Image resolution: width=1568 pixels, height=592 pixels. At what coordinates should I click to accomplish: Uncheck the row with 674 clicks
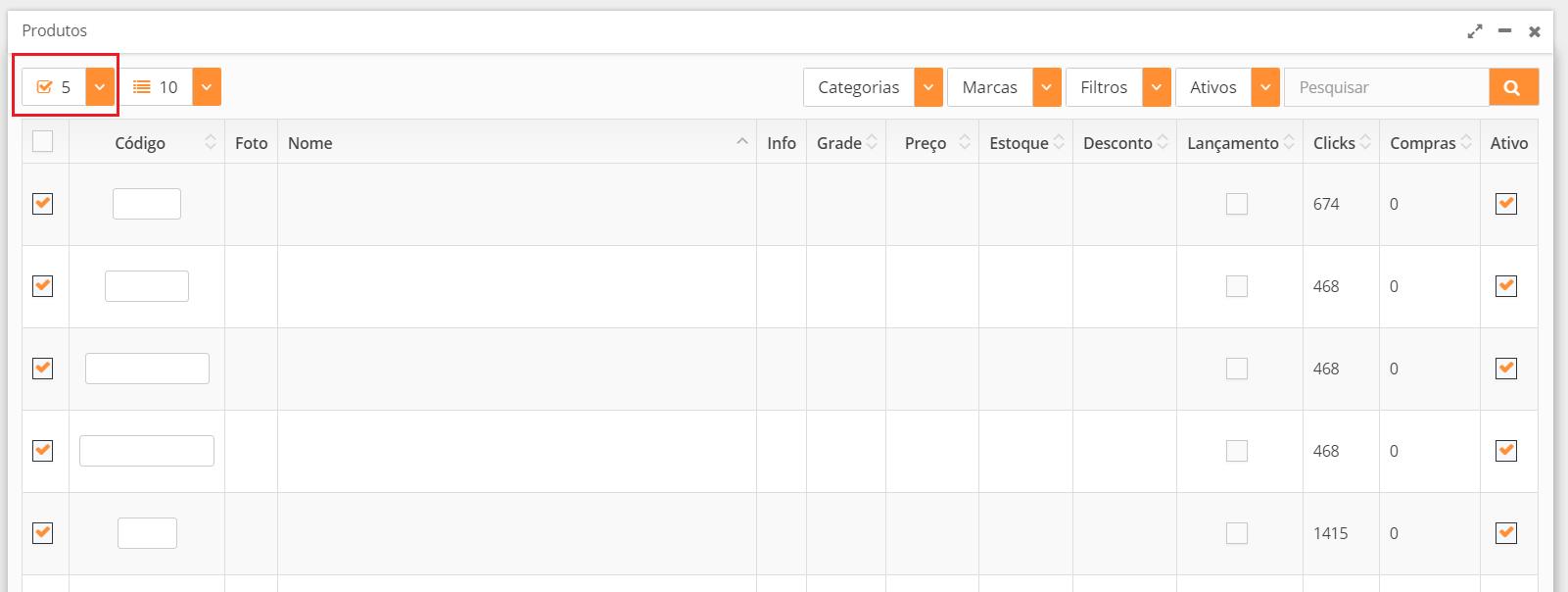click(43, 204)
